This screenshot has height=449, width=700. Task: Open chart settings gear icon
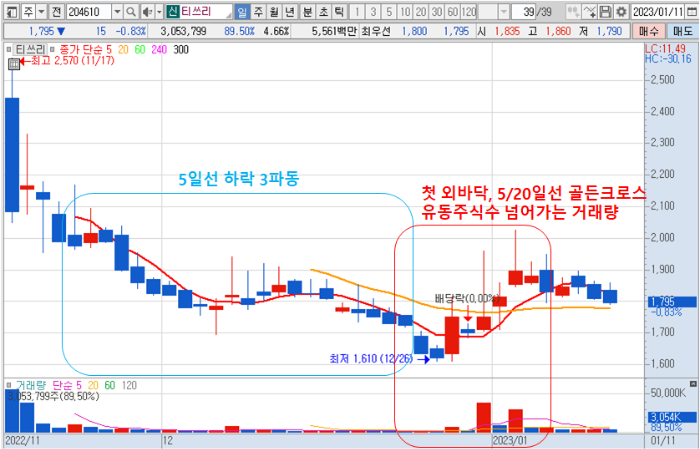621,12
